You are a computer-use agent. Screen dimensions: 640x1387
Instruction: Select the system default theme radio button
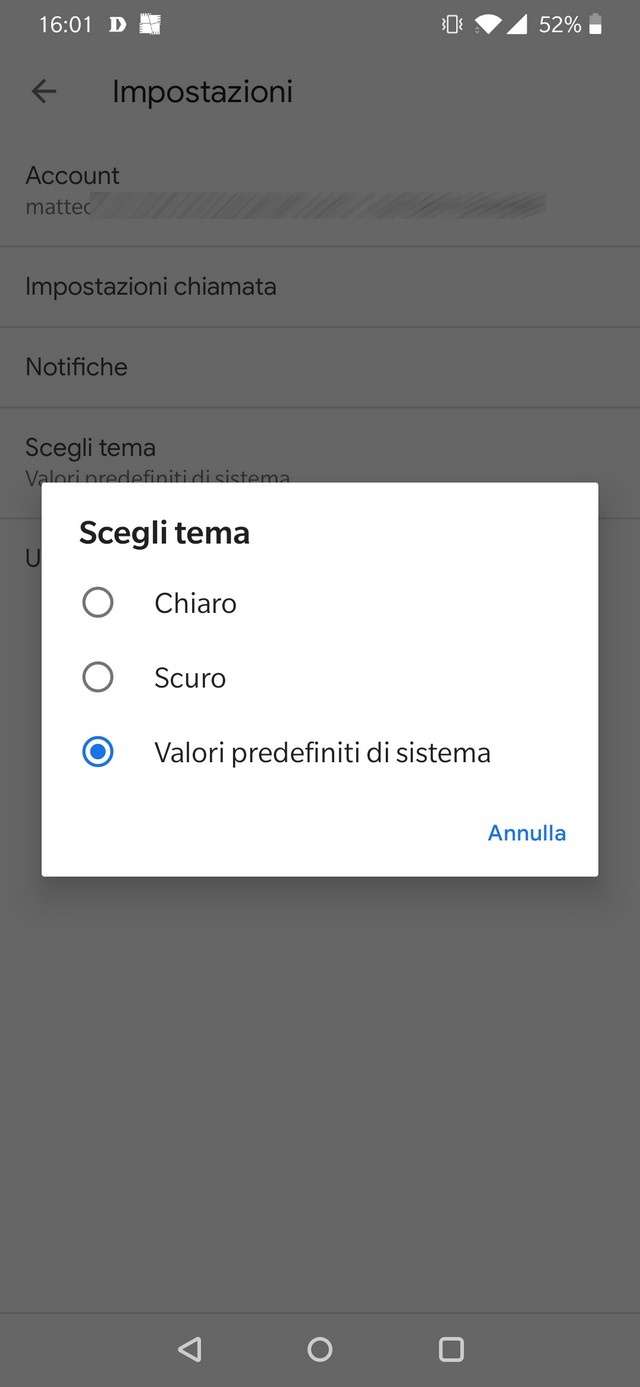pos(98,752)
